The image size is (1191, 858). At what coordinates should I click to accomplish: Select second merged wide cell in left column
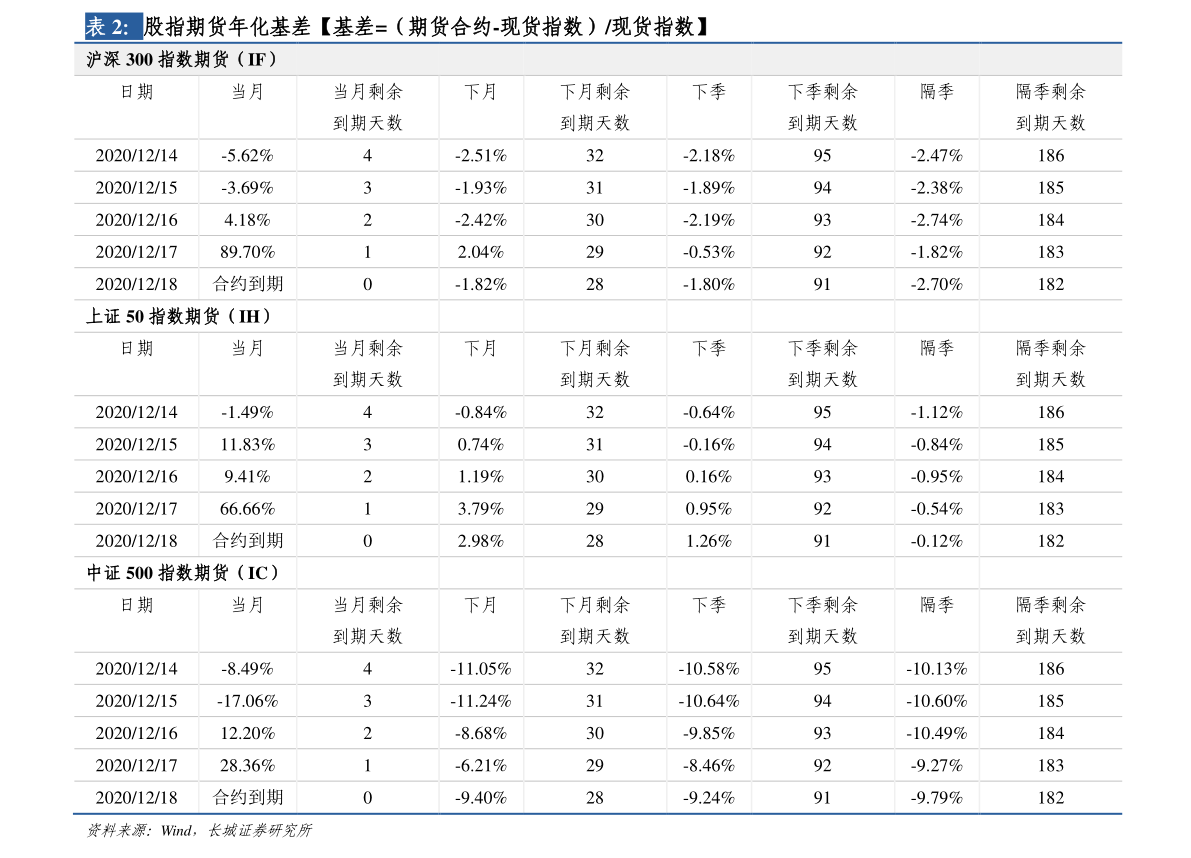coord(184,573)
